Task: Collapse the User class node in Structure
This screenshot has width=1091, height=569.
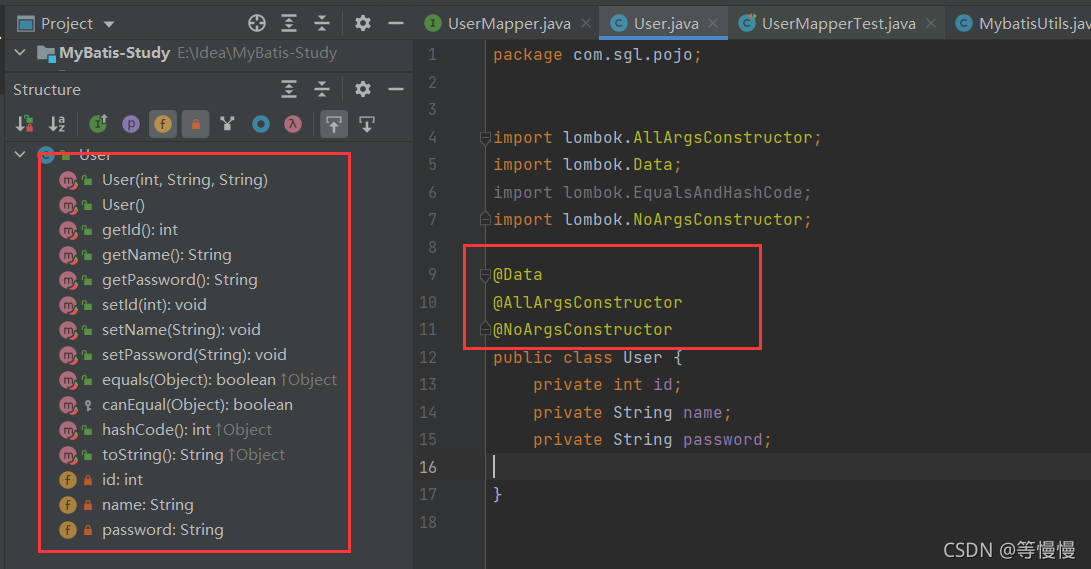Action: pyautogui.click(x=20, y=154)
